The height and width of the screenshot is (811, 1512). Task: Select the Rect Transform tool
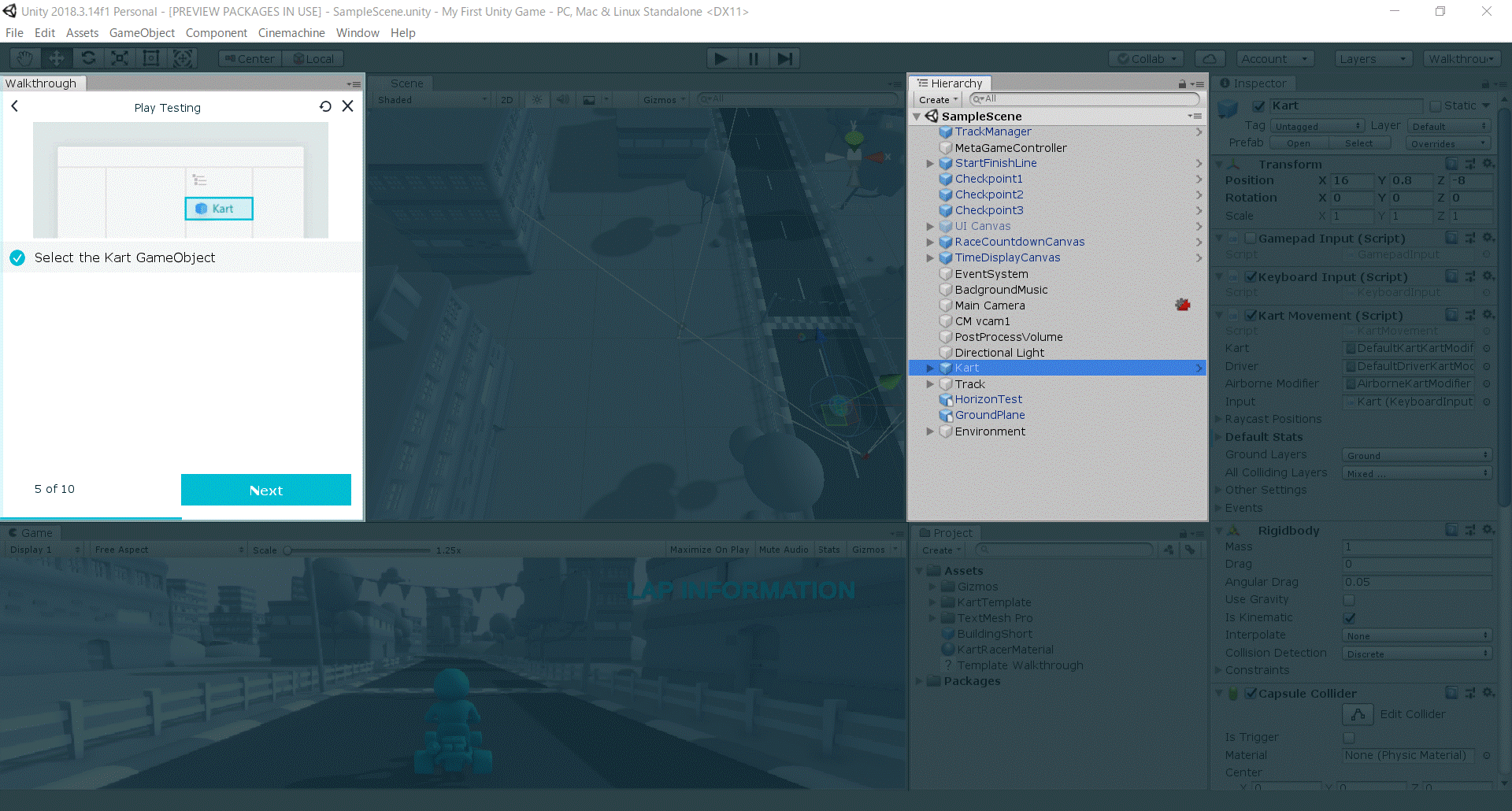coord(151,58)
